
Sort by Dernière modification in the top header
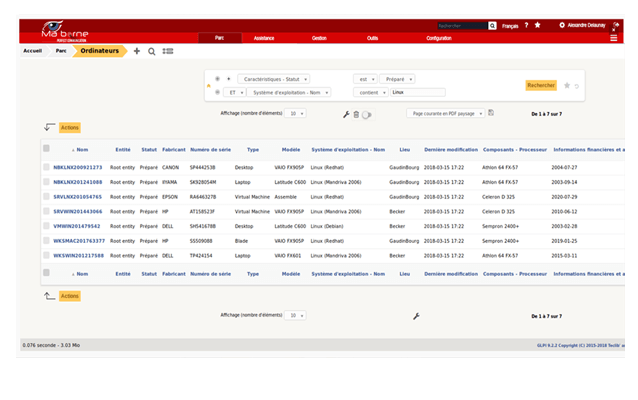pos(451,150)
